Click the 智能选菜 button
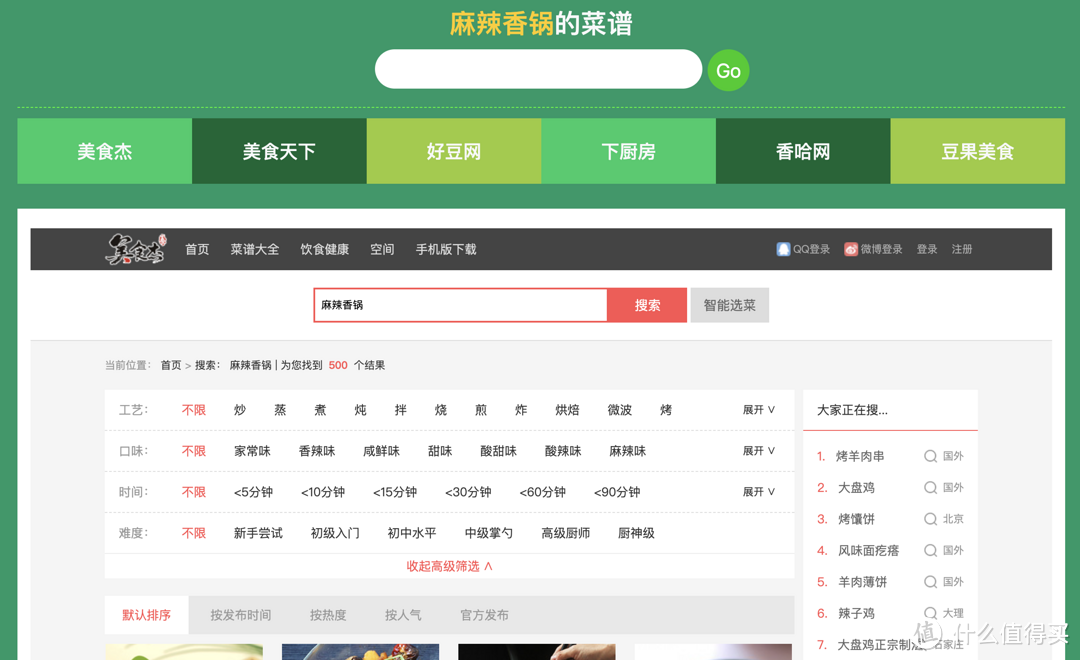The width and height of the screenshot is (1080, 660). pyautogui.click(x=729, y=305)
